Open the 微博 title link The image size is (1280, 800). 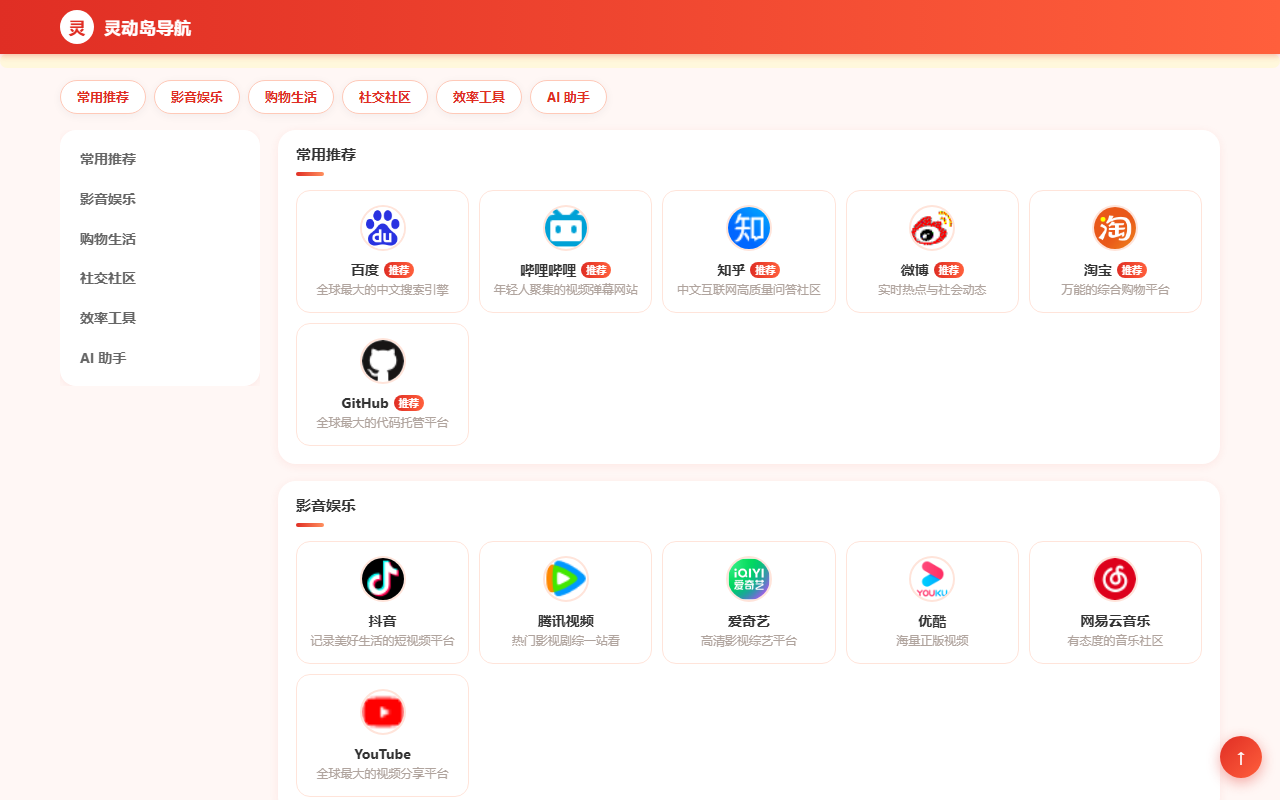tap(915, 270)
